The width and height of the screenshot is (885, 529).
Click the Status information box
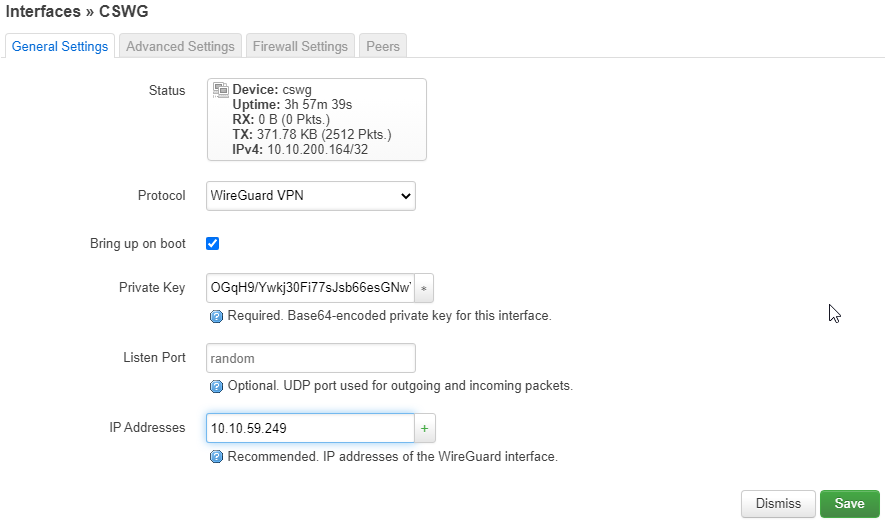pos(317,120)
